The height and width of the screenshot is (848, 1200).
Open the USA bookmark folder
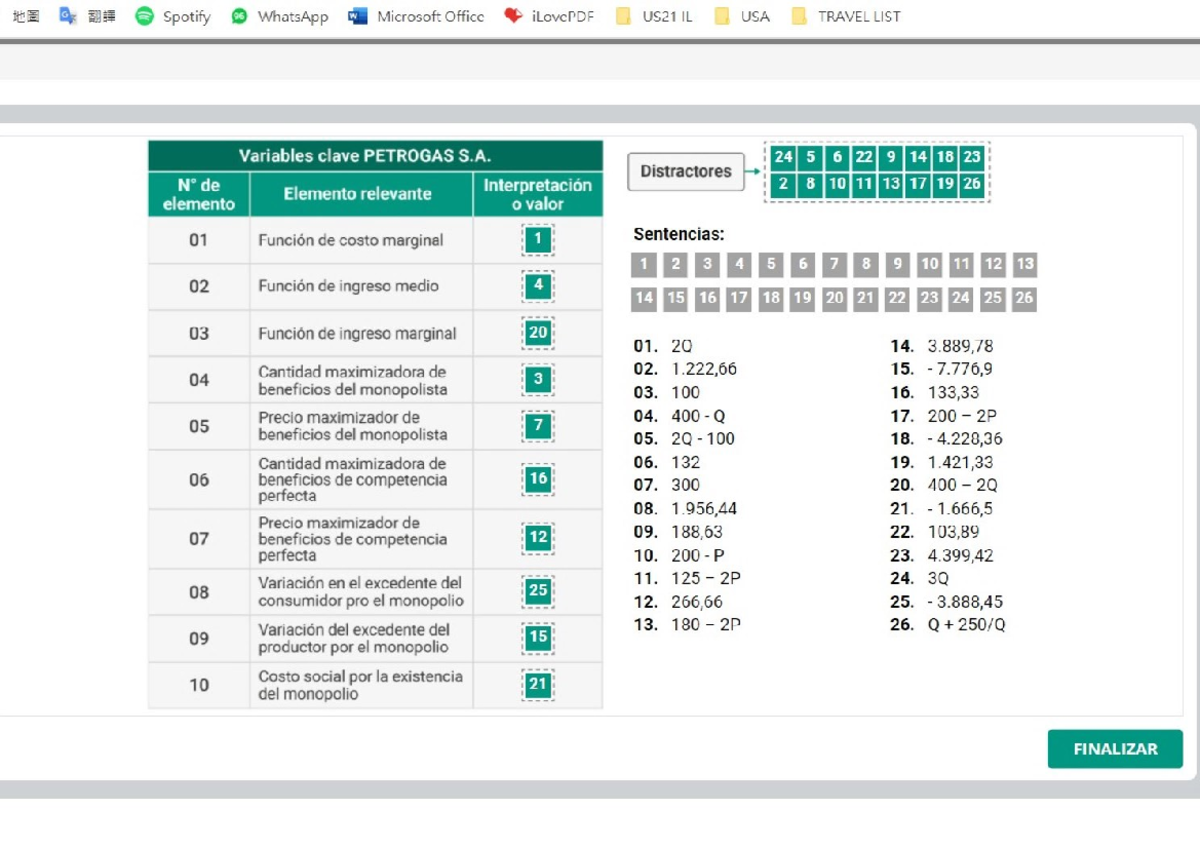pos(742,16)
